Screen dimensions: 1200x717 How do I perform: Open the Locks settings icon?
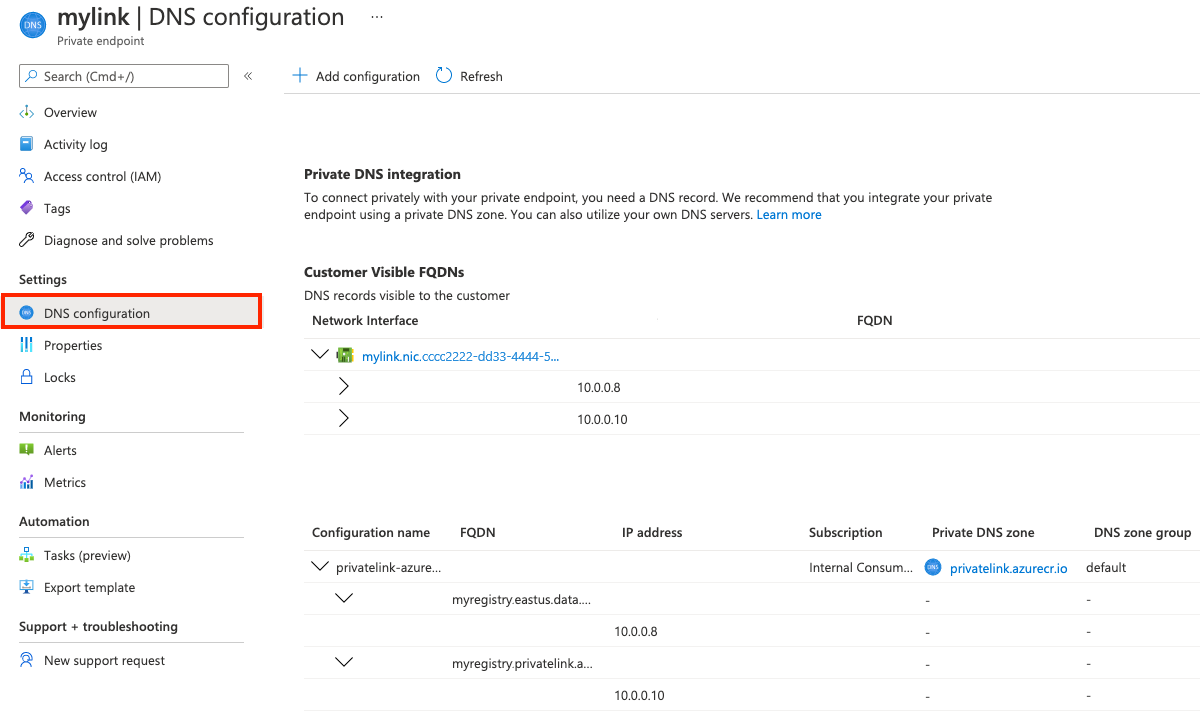point(27,377)
